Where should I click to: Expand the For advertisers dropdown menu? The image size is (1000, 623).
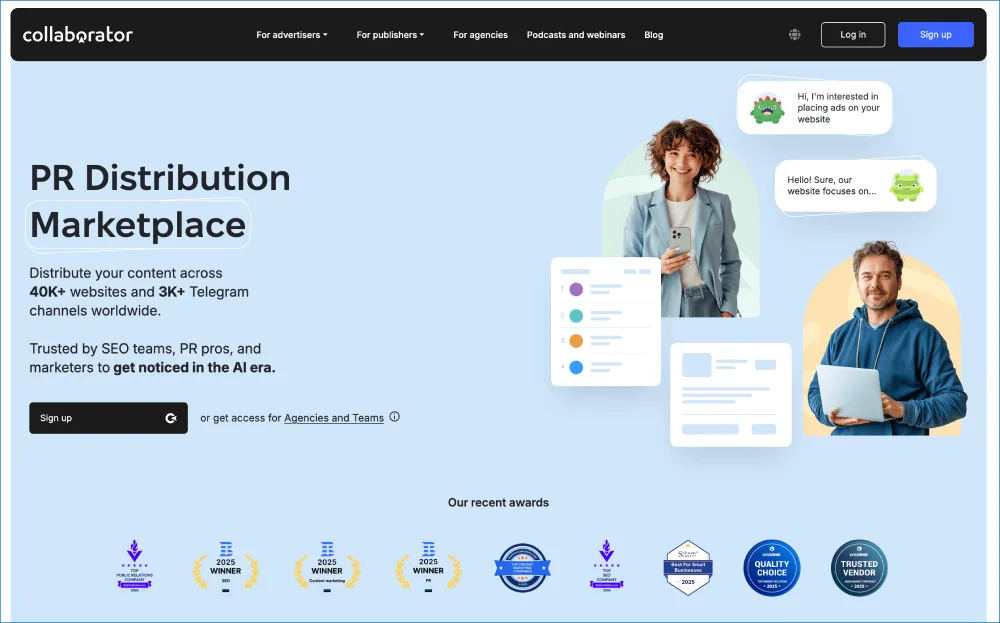click(x=291, y=35)
